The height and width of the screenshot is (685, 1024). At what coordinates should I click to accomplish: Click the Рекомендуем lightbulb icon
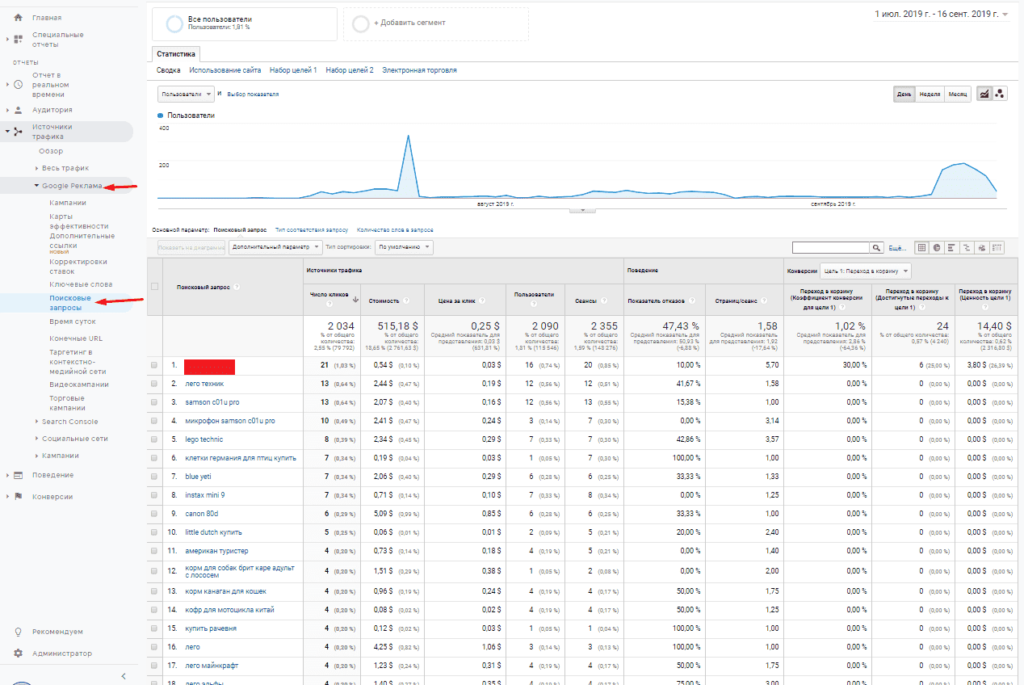coord(18,632)
